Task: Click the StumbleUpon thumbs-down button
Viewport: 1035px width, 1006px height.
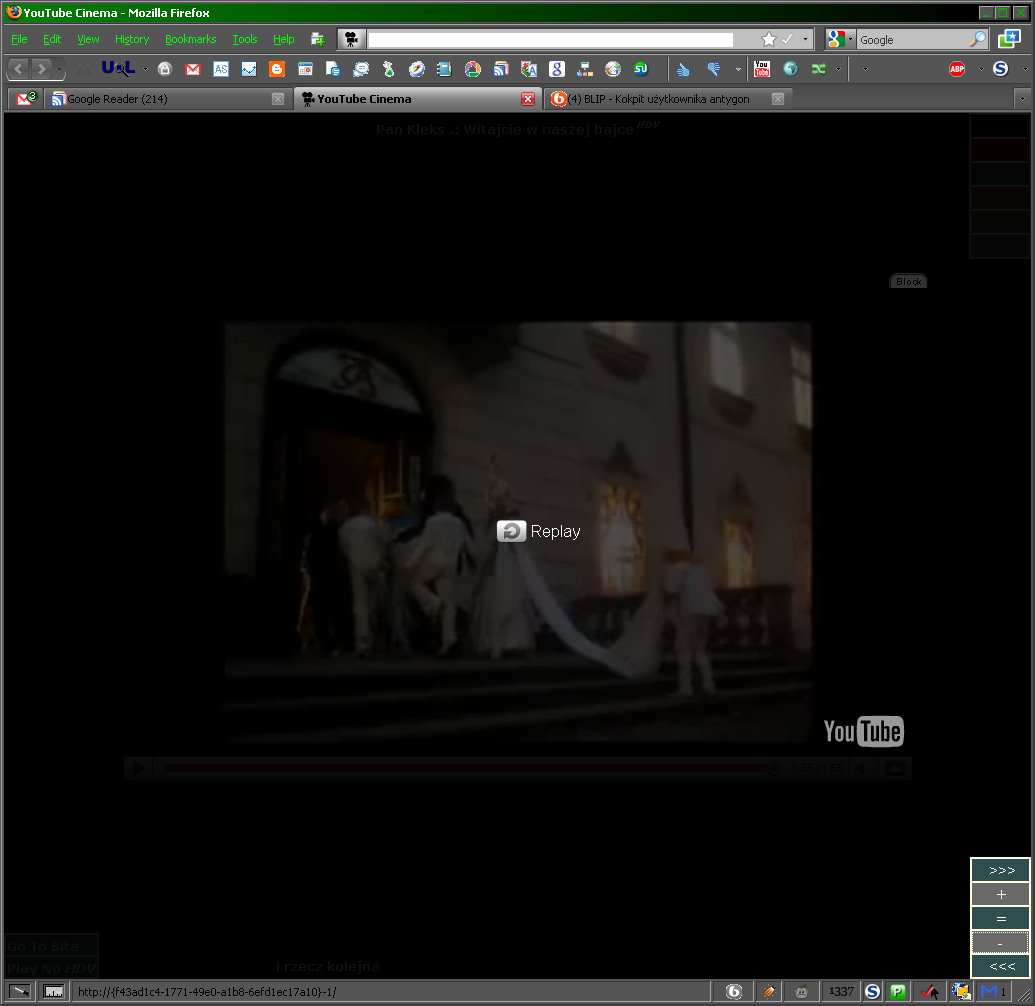Action: click(x=714, y=69)
